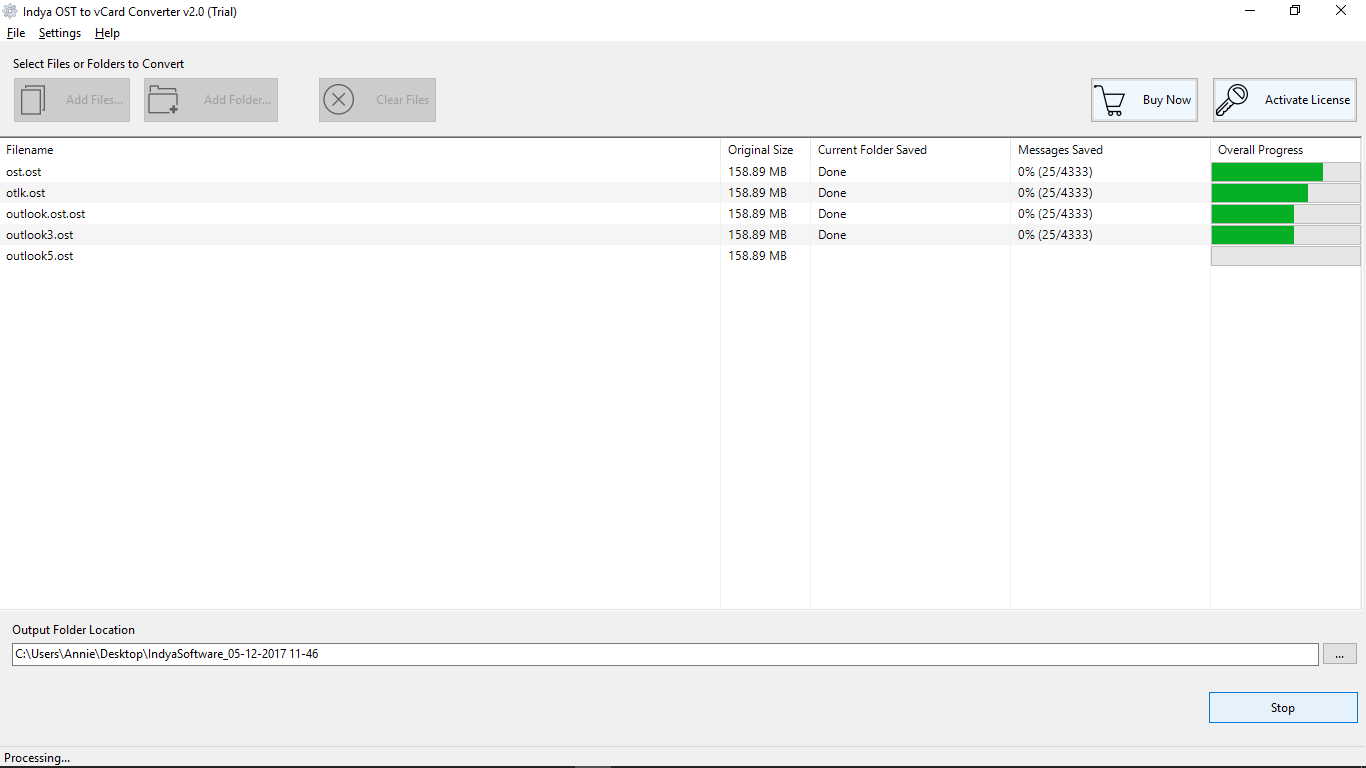Click the Clear Files button label

[403, 100]
